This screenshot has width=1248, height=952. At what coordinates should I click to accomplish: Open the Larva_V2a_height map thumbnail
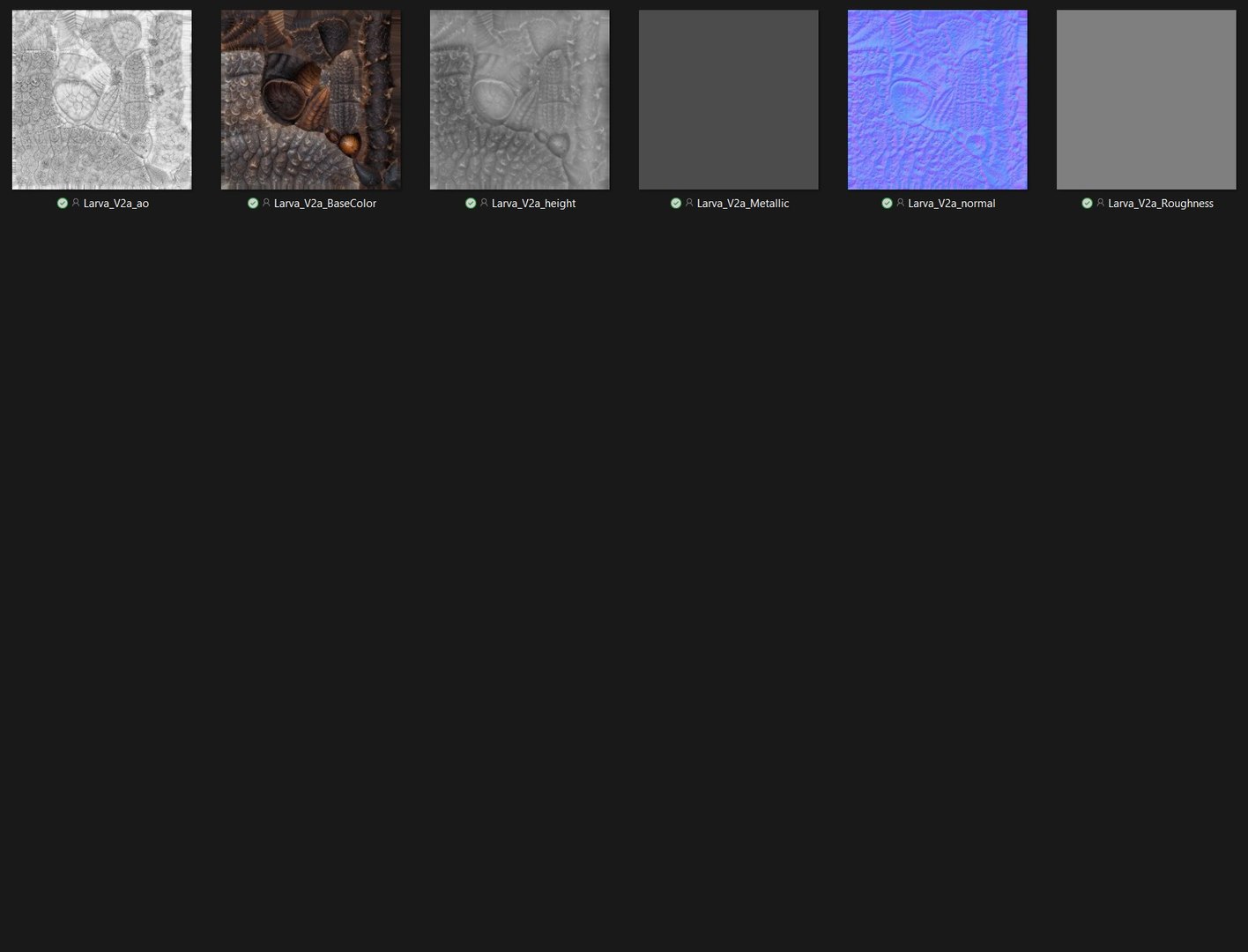pyautogui.click(x=519, y=100)
